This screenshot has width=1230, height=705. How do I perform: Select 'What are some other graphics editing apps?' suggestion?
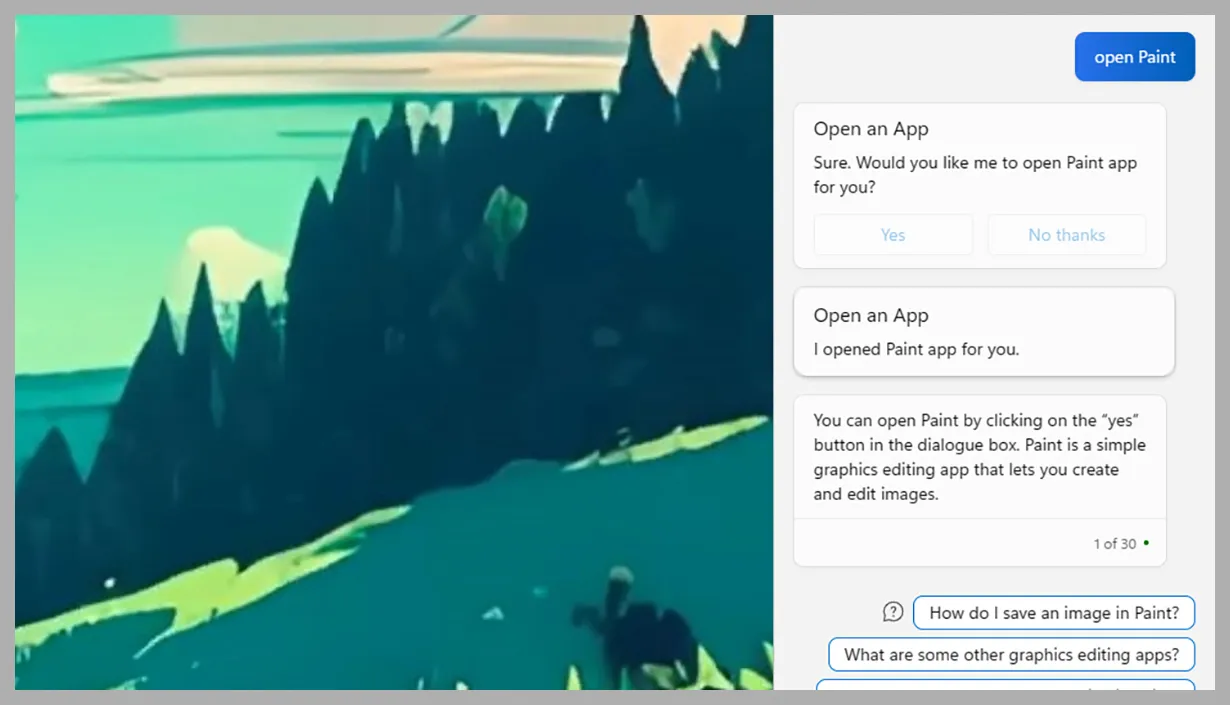(1011, 655)
